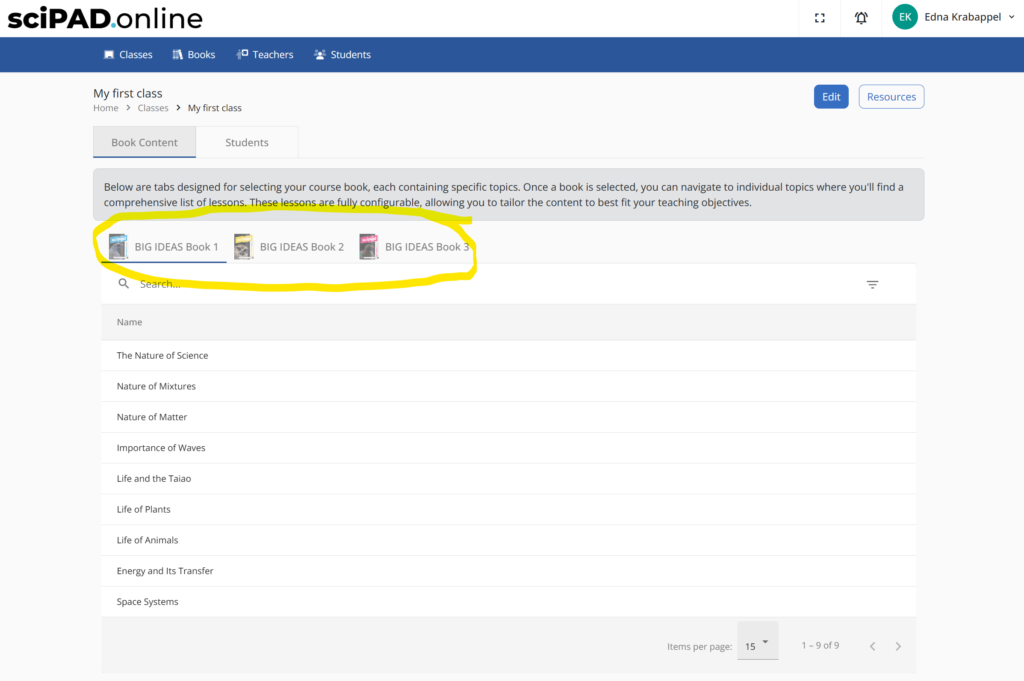Click My first class breadcrumb text

click(215, 108)
